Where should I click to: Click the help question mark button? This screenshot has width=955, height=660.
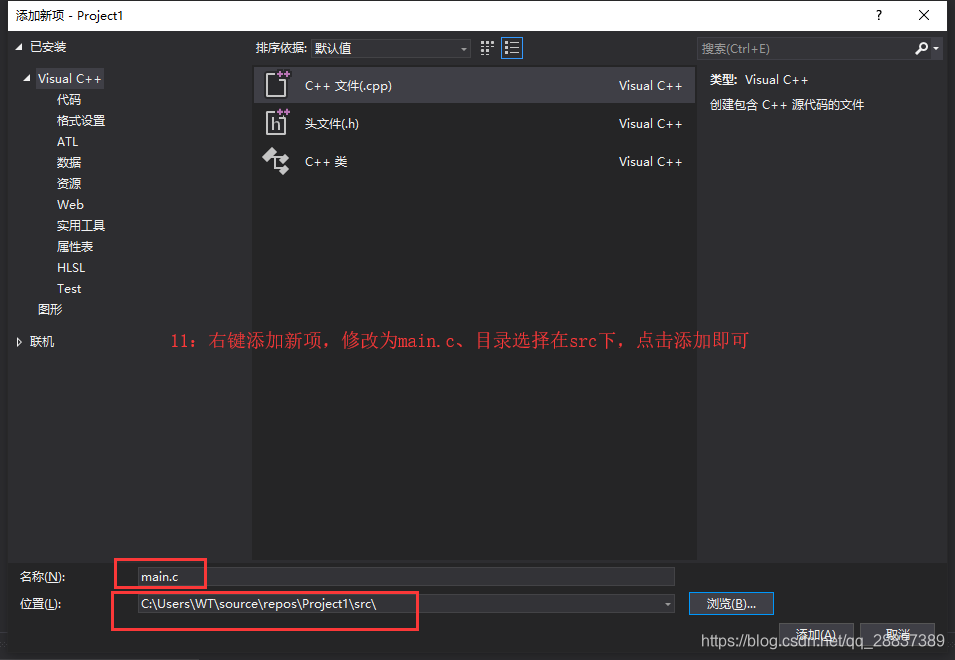coord(878,15)
